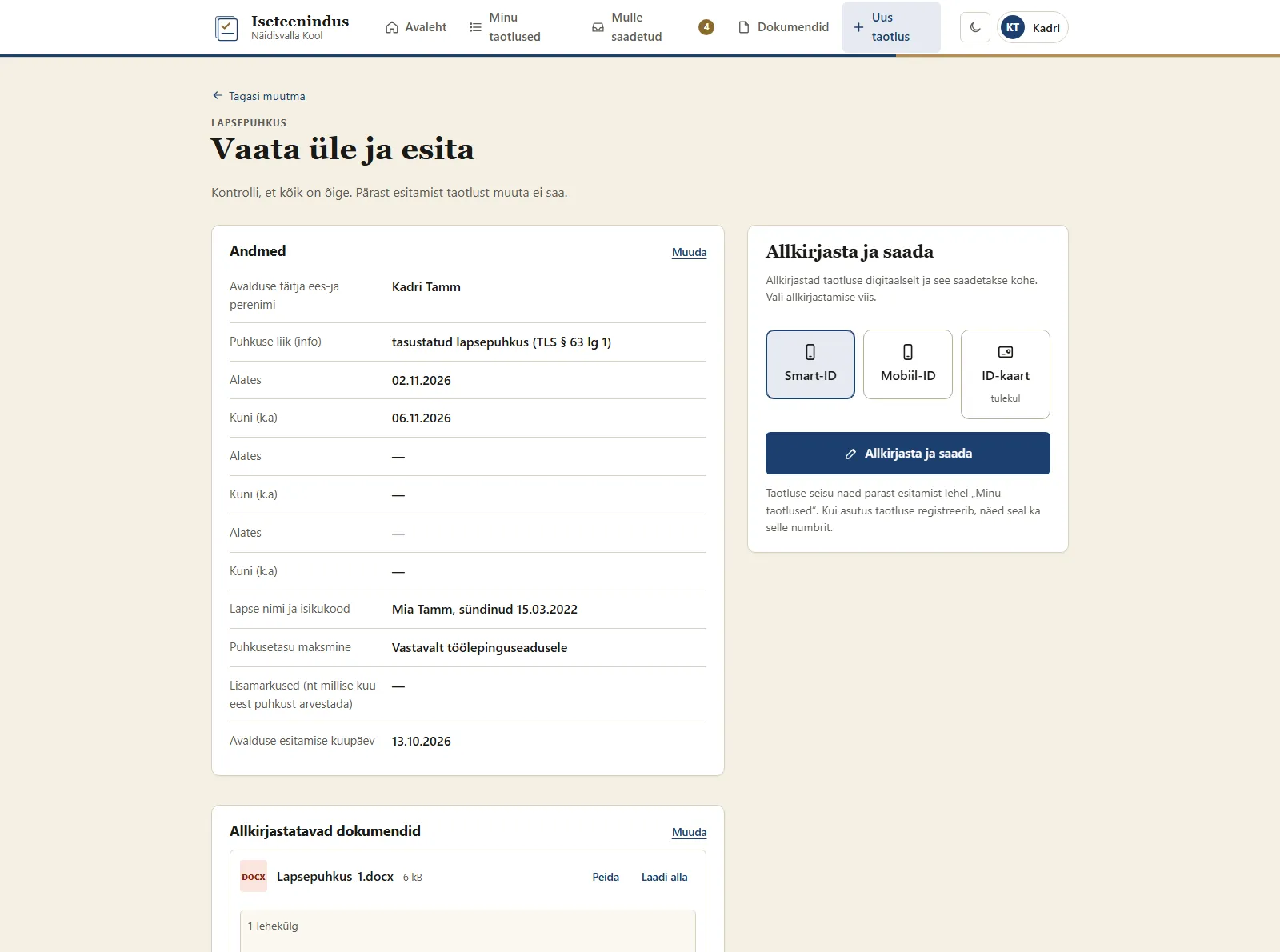Click the child entry Mia Tamm
Image resolution: width=1280 pixels, height=952 pixels.
click(485, 610)
